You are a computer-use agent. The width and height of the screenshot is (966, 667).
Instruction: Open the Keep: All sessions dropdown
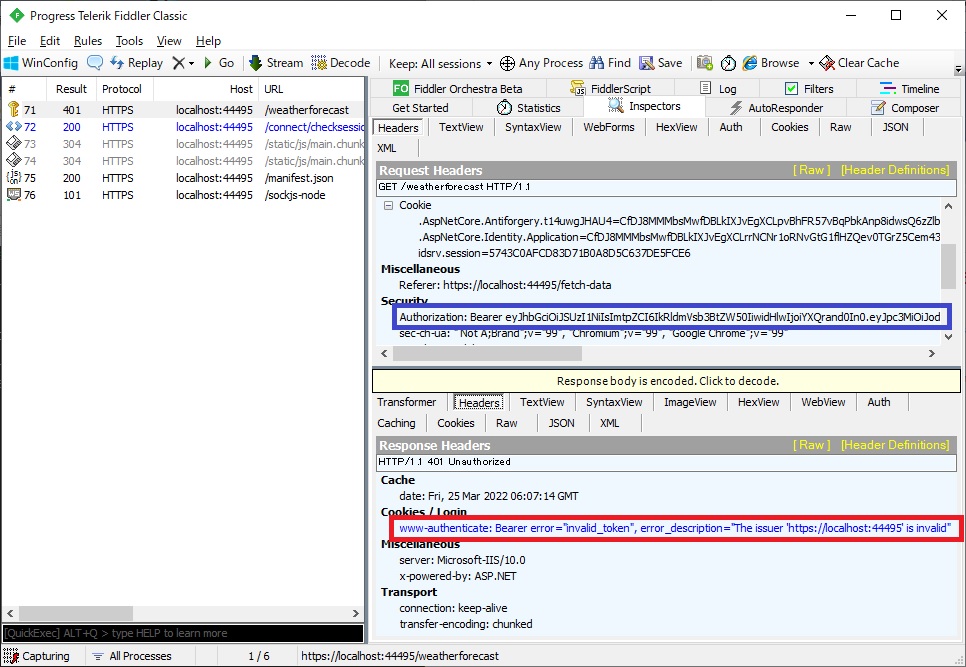coord(440,63)
